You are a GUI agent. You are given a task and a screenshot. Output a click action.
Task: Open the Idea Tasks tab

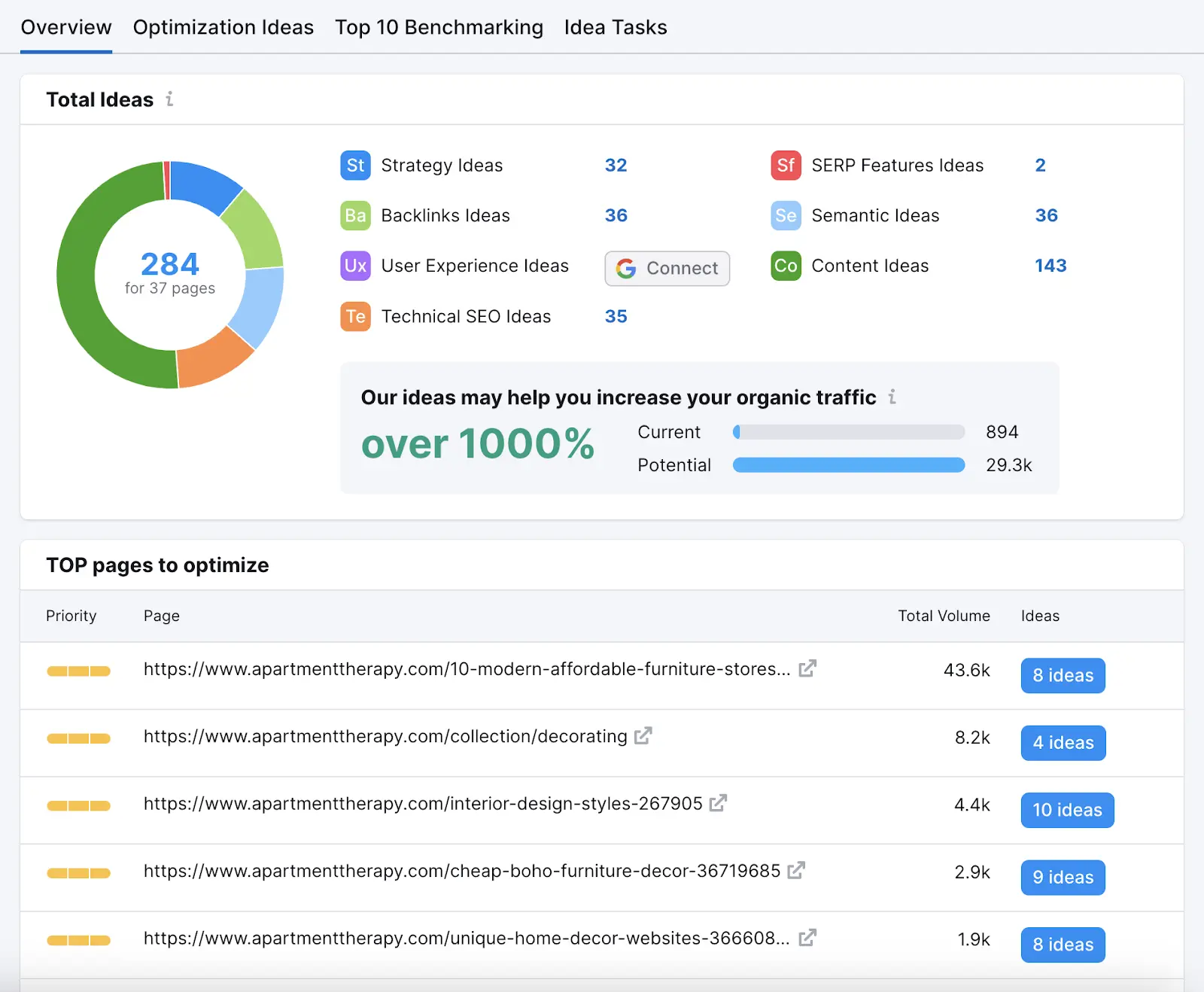tap(615, 27)
